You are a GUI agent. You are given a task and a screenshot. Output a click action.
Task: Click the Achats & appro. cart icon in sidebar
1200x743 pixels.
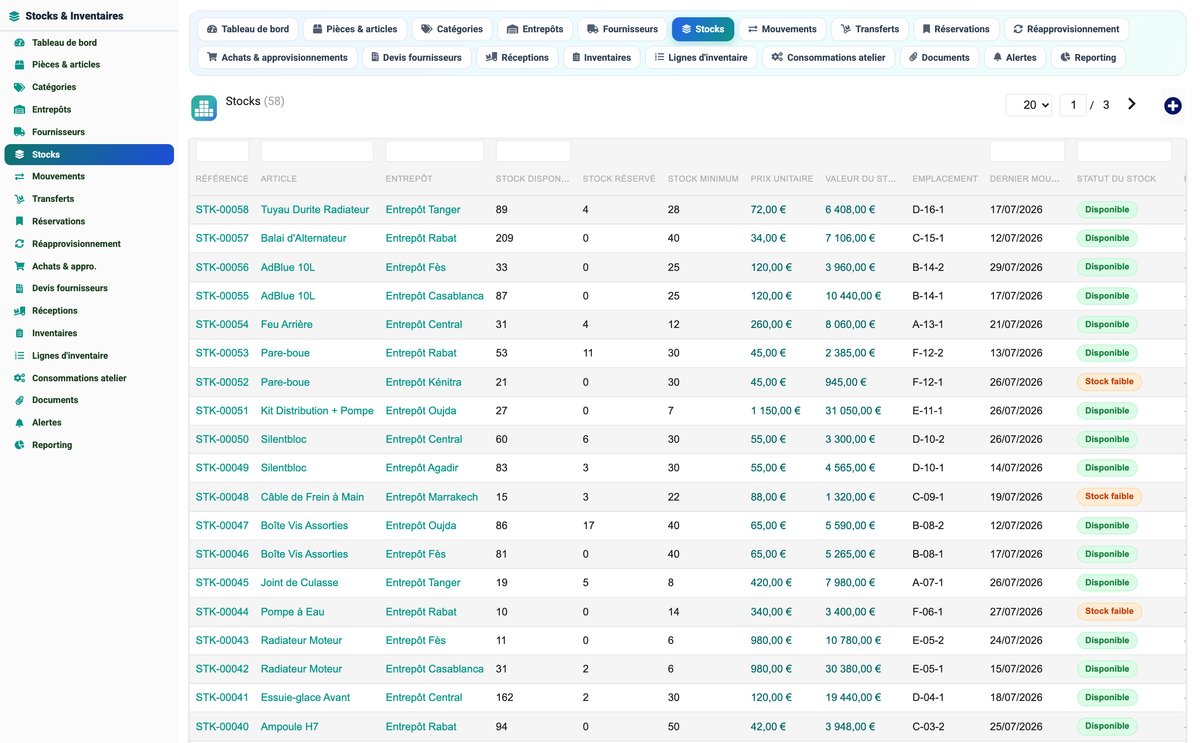point(19,266)
